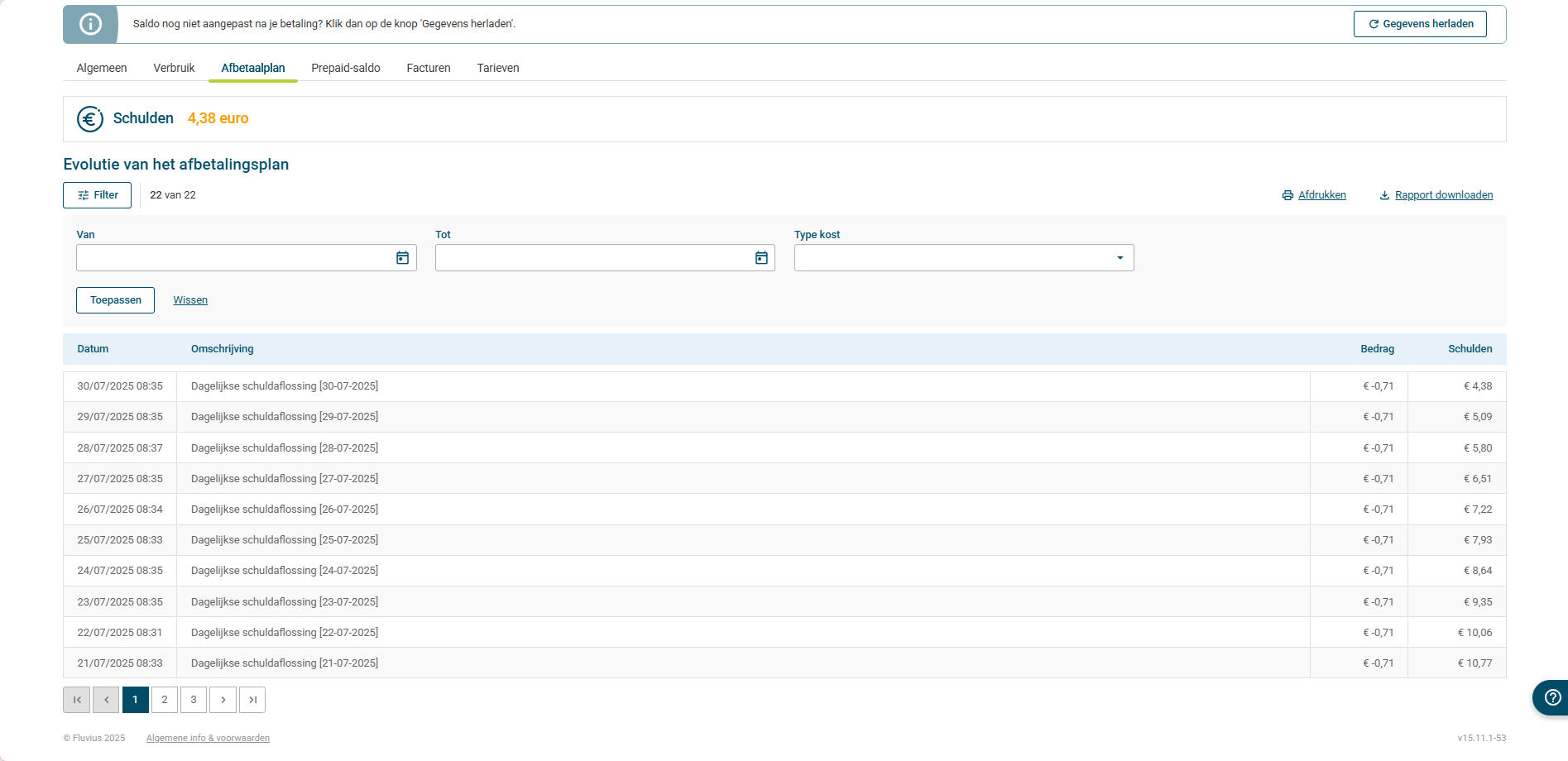The image size is (1568, 761).
Task: Toggle the Filter panel button
Action: click(98, 195)
